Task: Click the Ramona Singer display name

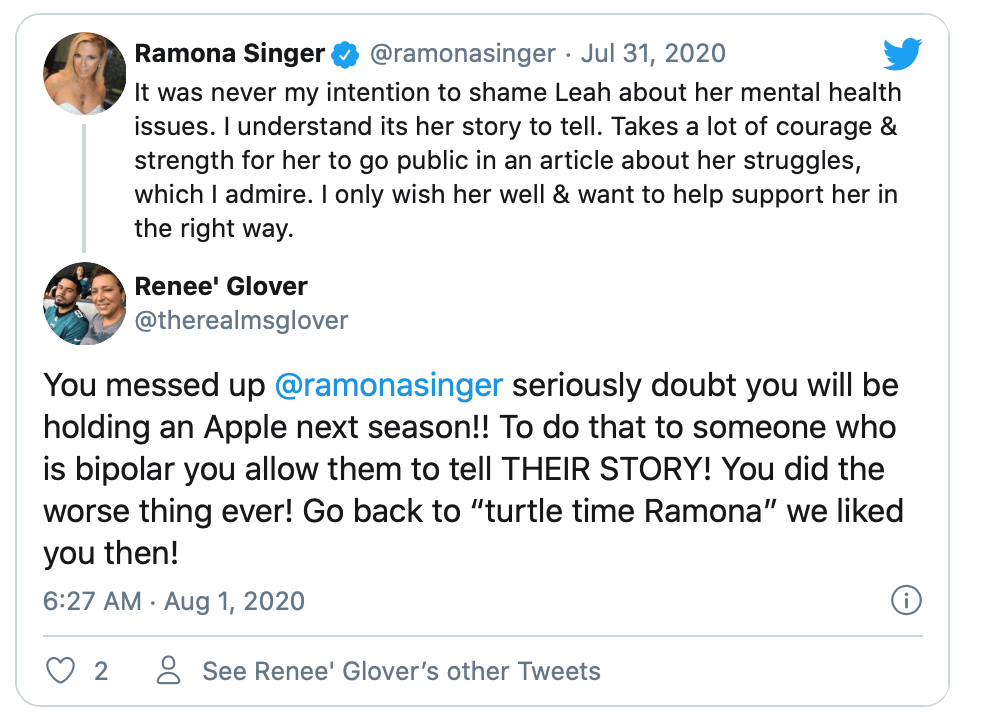Action: [230, 54]
